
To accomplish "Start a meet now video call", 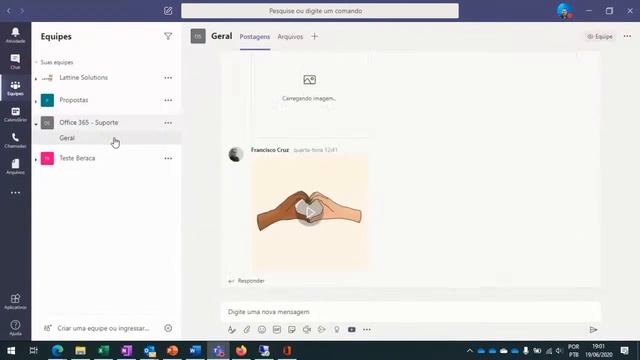I will tap(307, 329).
